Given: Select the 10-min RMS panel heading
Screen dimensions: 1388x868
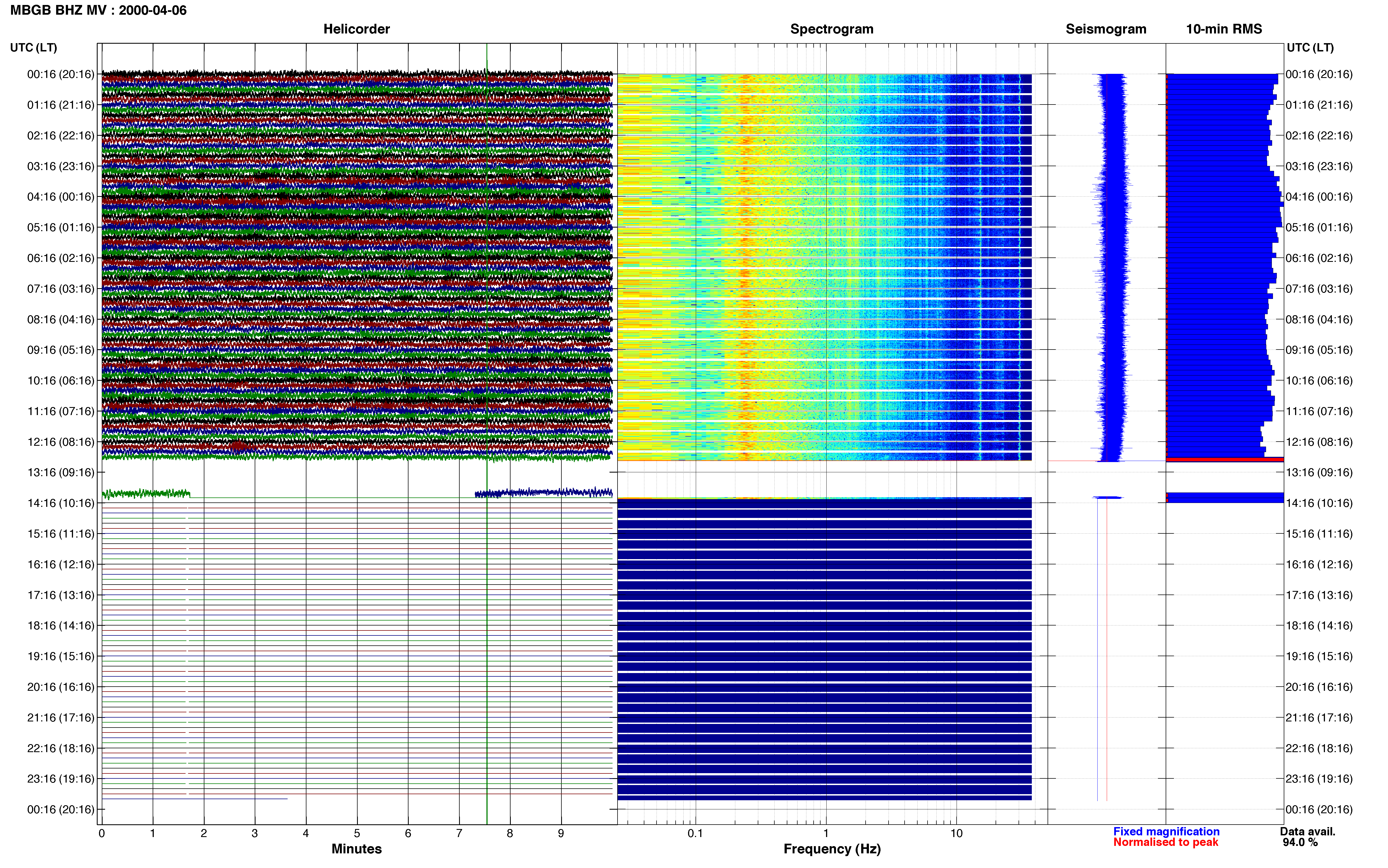Looking at the screenshot, I should [1224, 29].
